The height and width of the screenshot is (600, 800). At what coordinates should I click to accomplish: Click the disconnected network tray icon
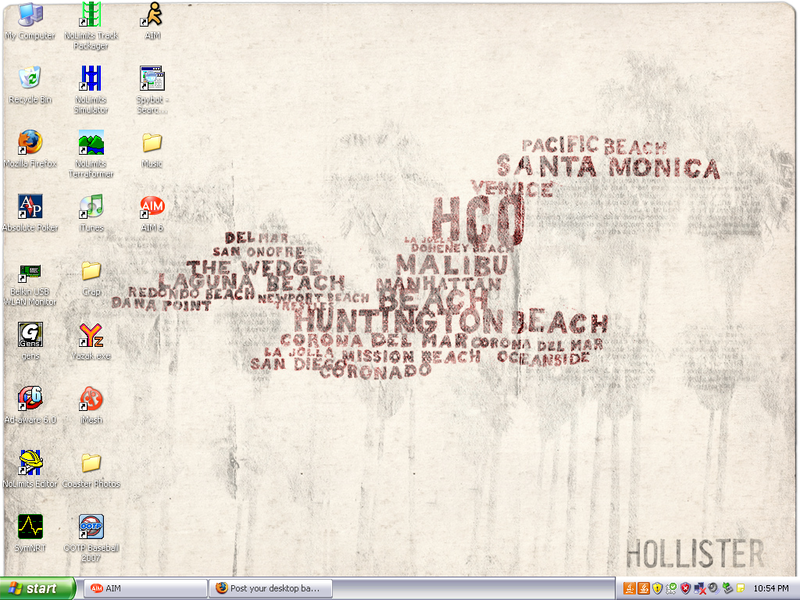coord(700,588)
